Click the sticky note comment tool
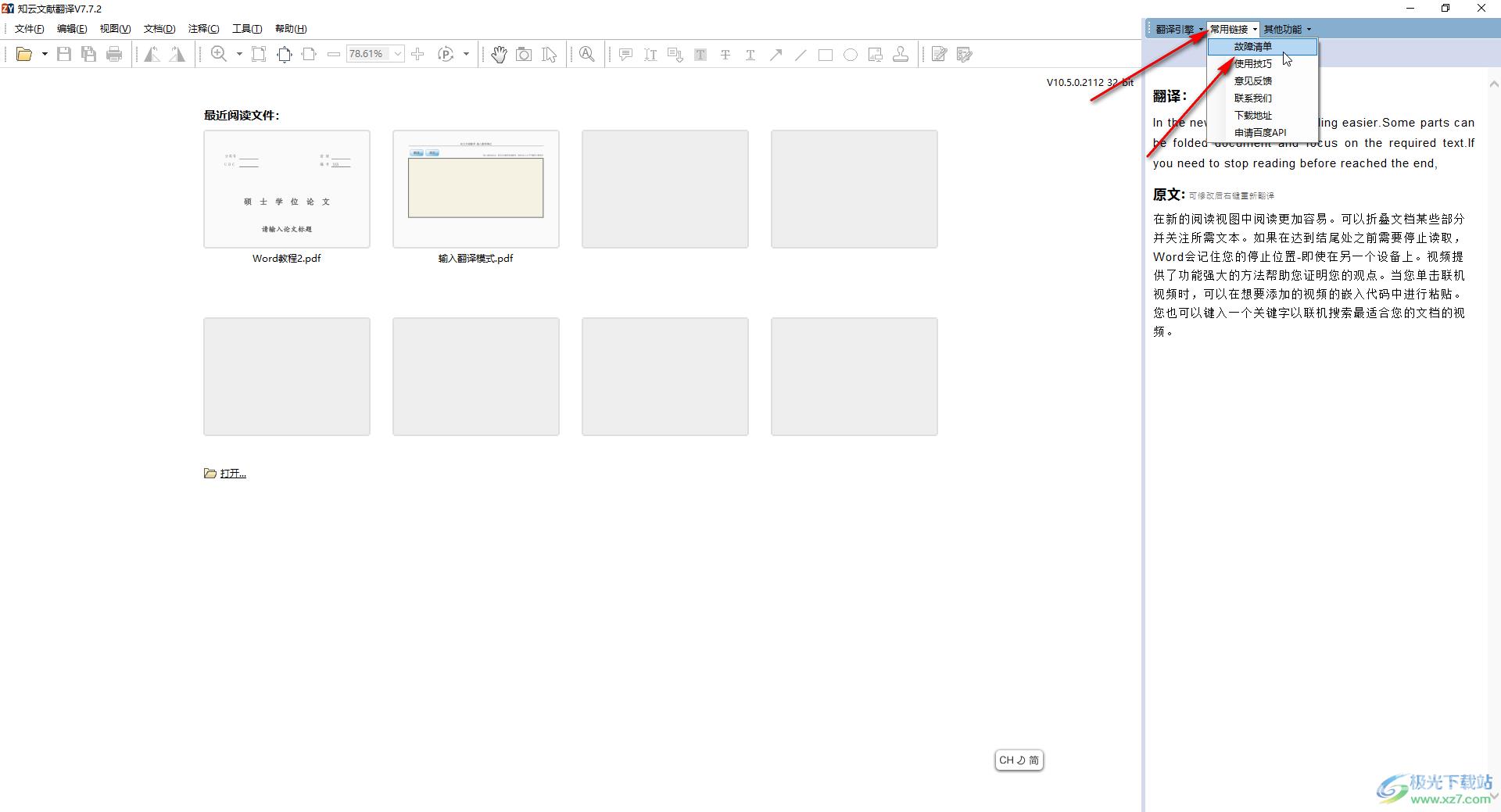 click(x=625, y=54)
